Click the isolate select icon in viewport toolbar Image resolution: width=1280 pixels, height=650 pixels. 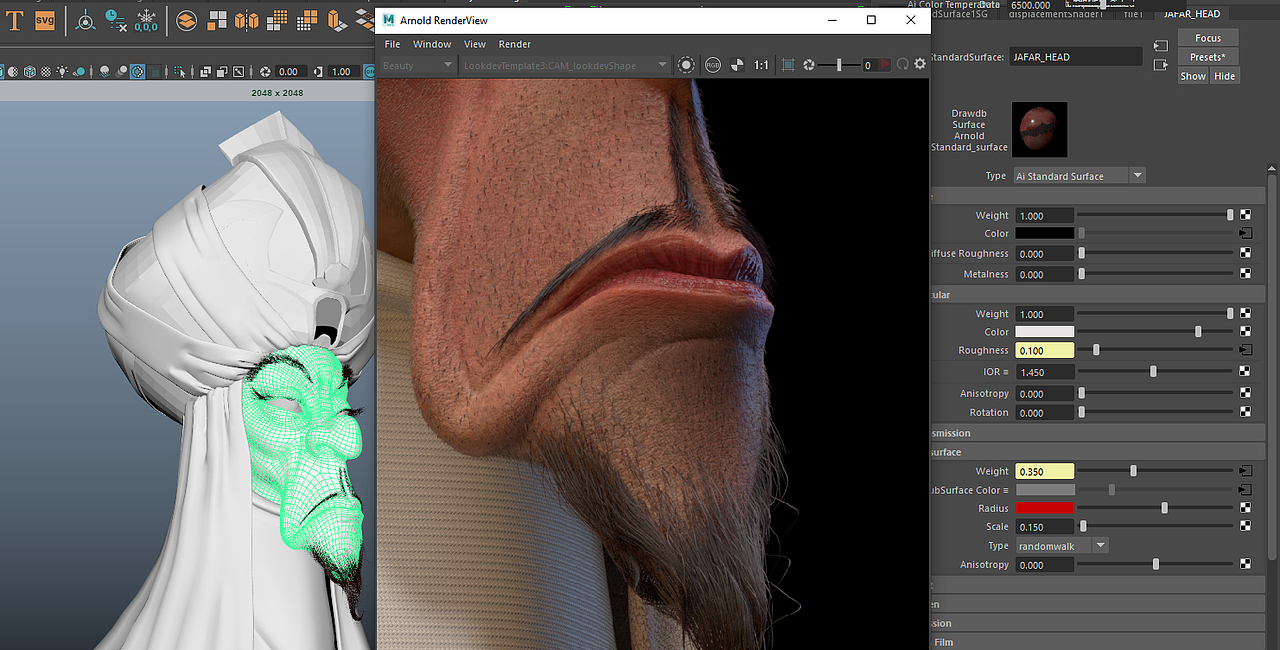(180, 72)
